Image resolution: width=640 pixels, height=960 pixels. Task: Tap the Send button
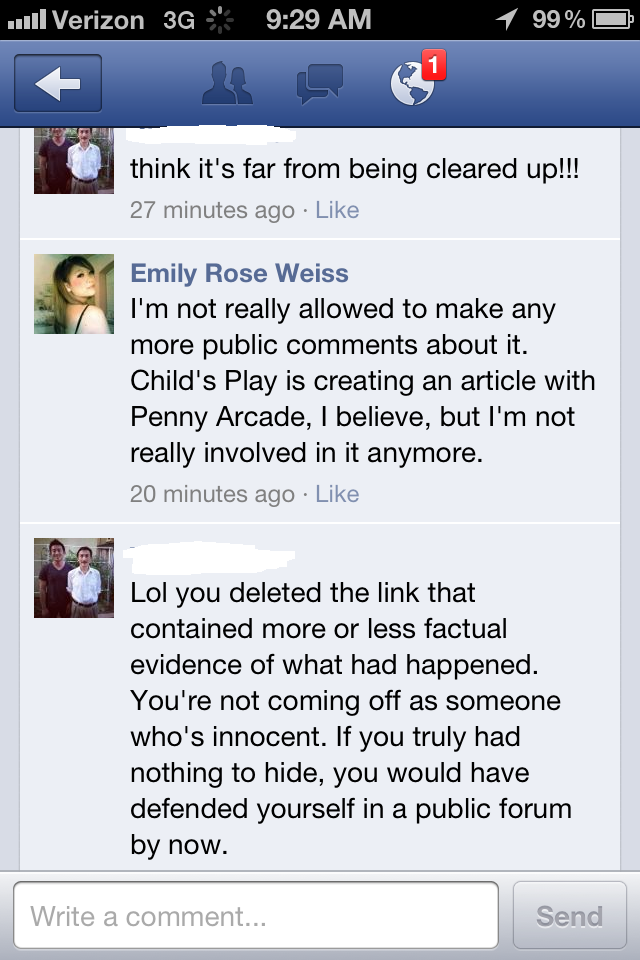tap(570, 915)
